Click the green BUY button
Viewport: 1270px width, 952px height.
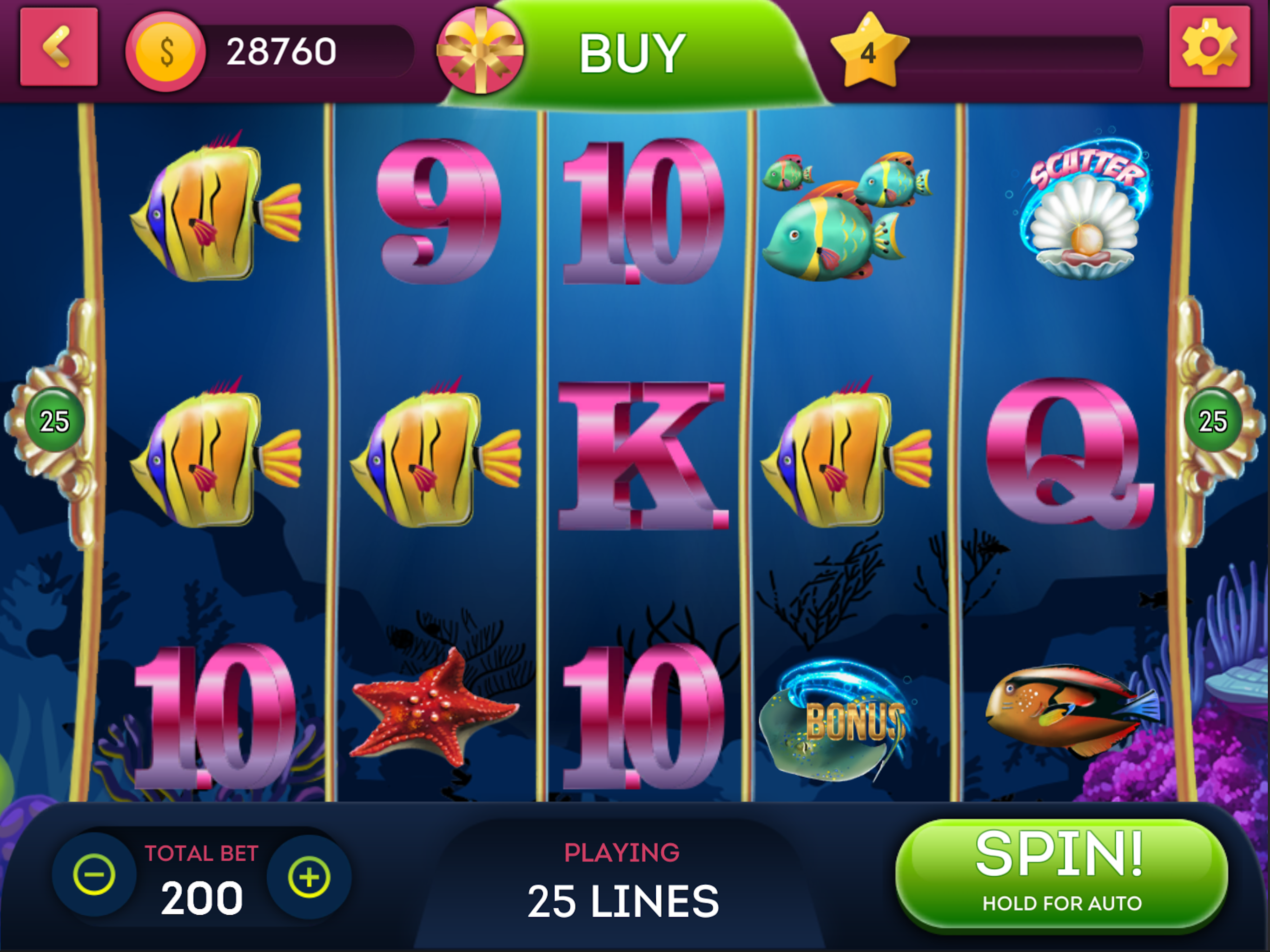632,53
